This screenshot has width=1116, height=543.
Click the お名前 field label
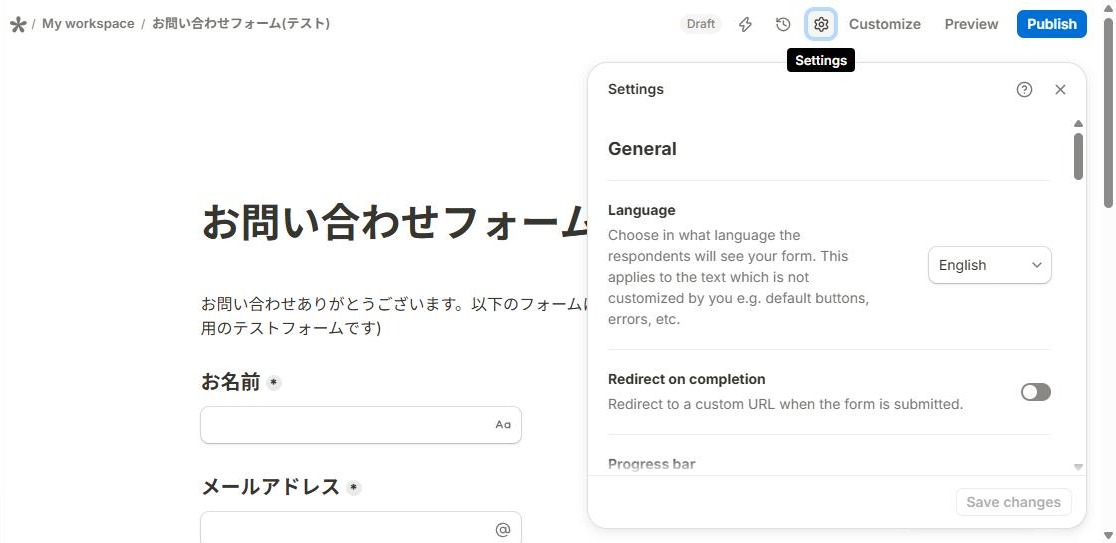point(231,383)
